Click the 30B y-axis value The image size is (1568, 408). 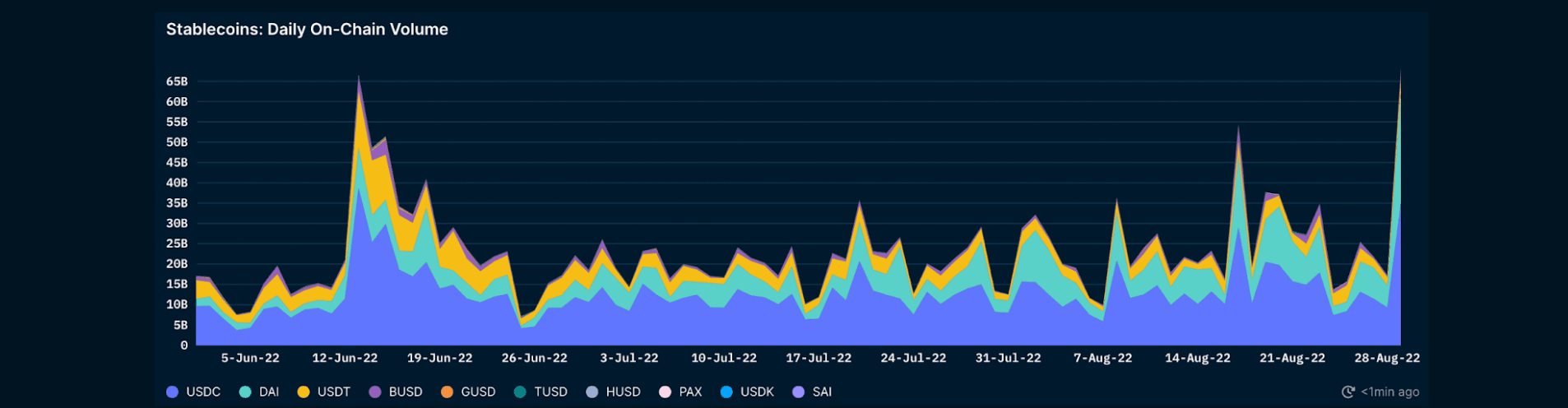[177, 223]
